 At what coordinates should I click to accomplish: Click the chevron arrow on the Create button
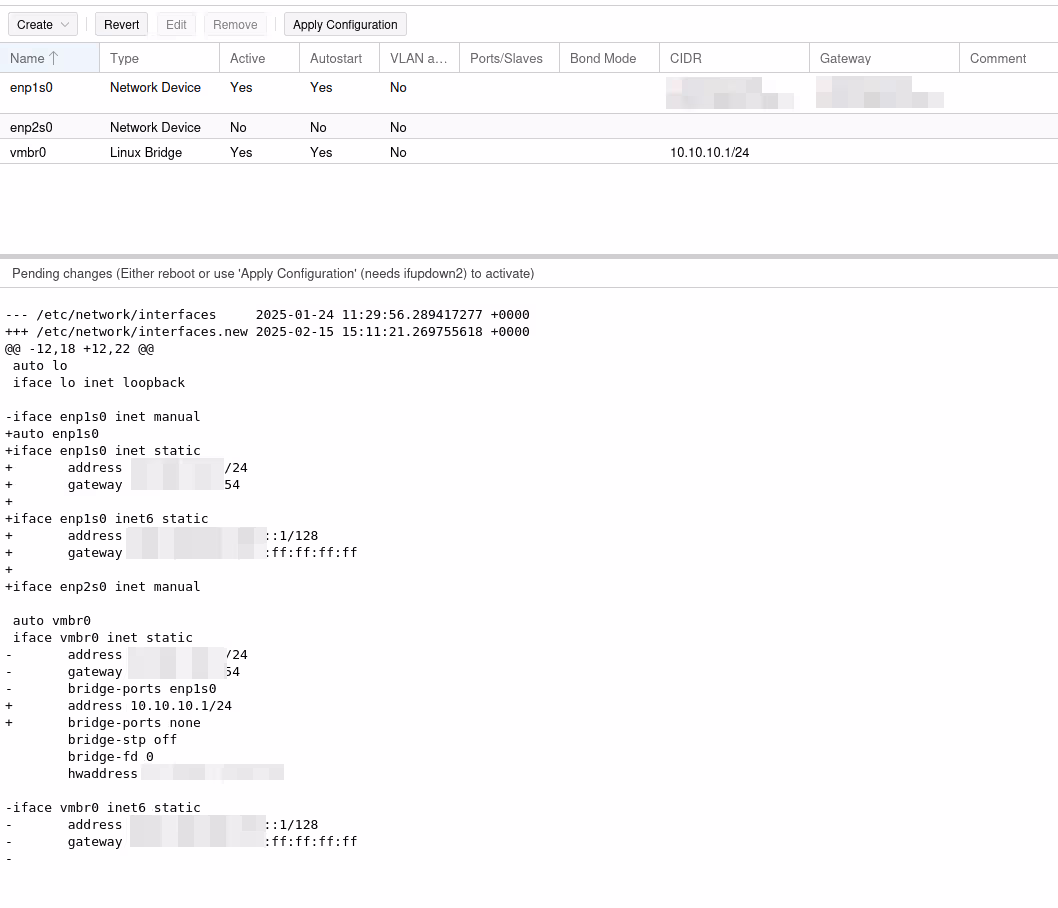click(65, 25)
